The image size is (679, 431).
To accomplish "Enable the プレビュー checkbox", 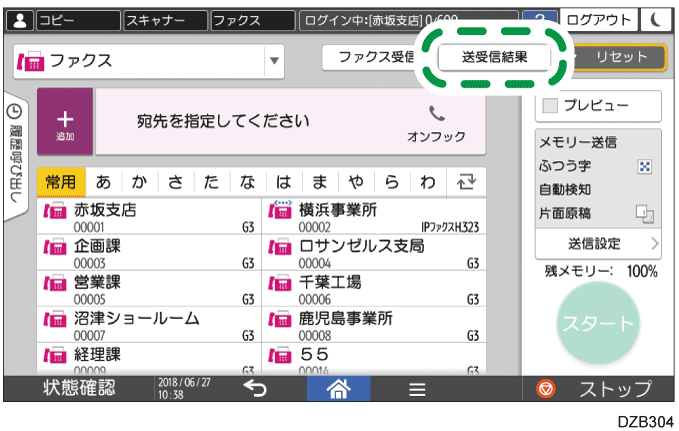I will (x=550, y=105).
